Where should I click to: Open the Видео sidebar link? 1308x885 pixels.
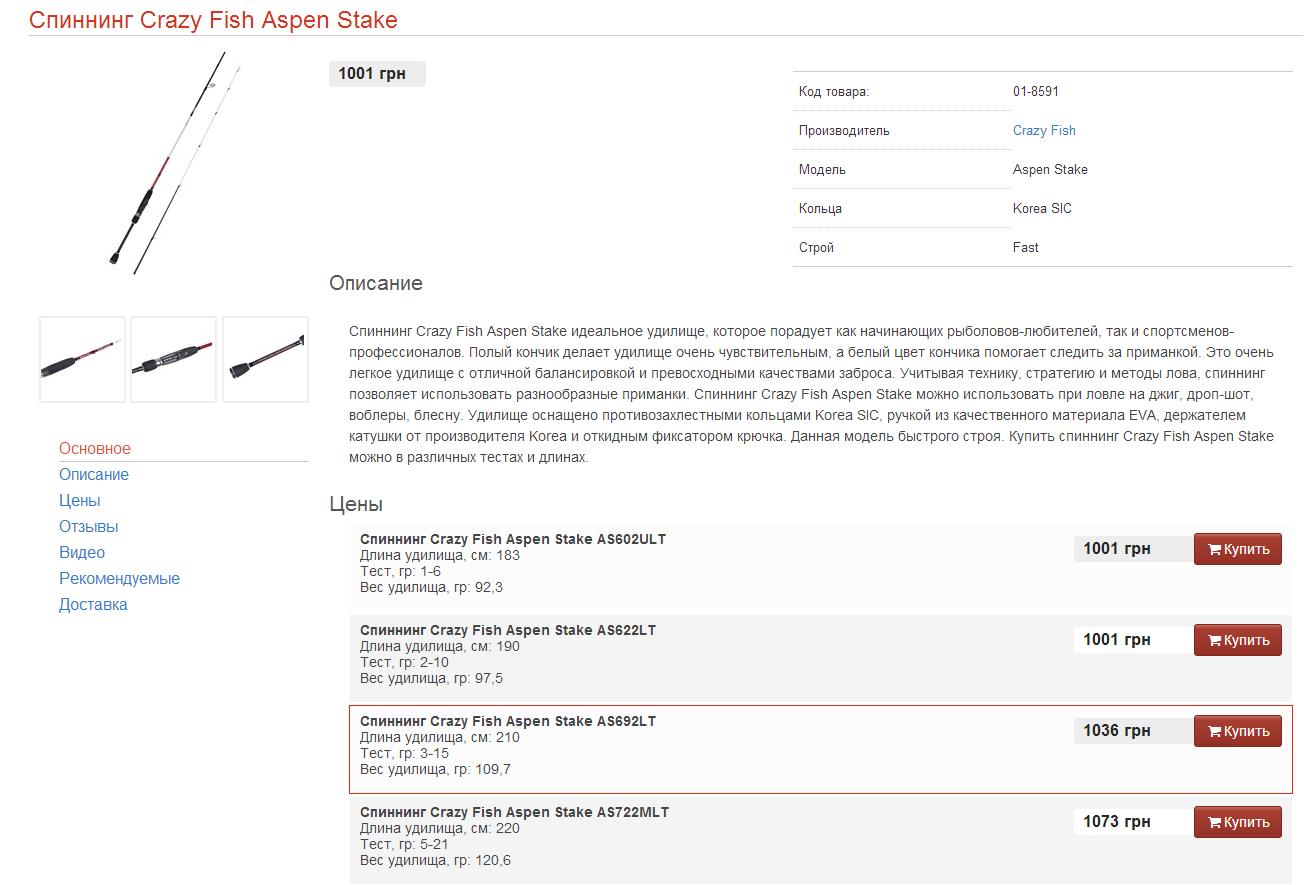click(82, 553)
